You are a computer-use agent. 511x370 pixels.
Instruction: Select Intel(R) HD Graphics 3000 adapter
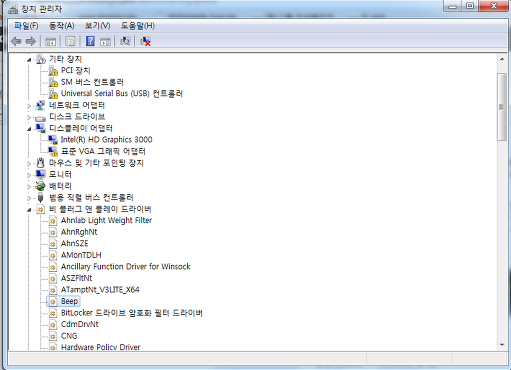tap(107, 140)
